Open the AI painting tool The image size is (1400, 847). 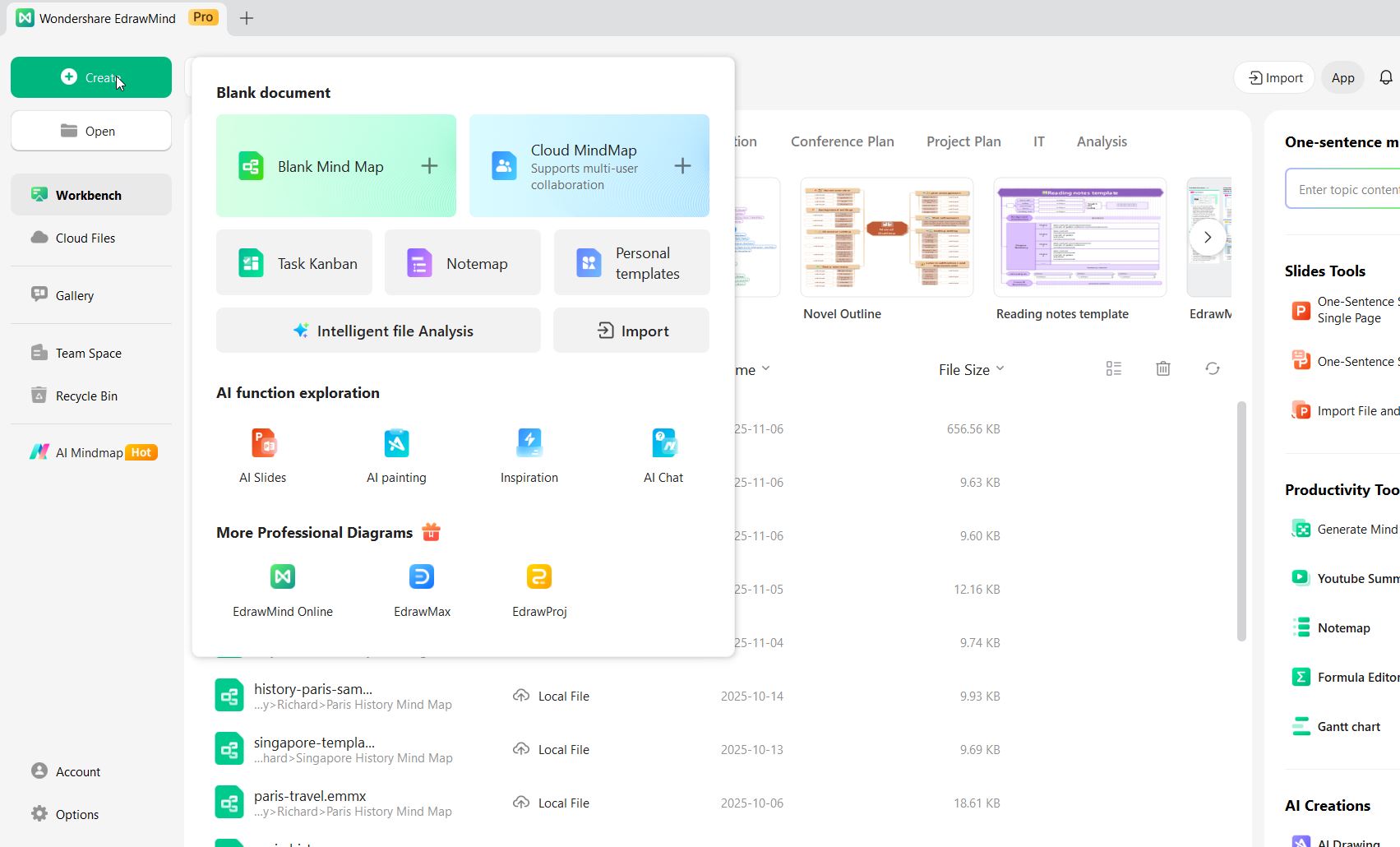coord(396,456)
